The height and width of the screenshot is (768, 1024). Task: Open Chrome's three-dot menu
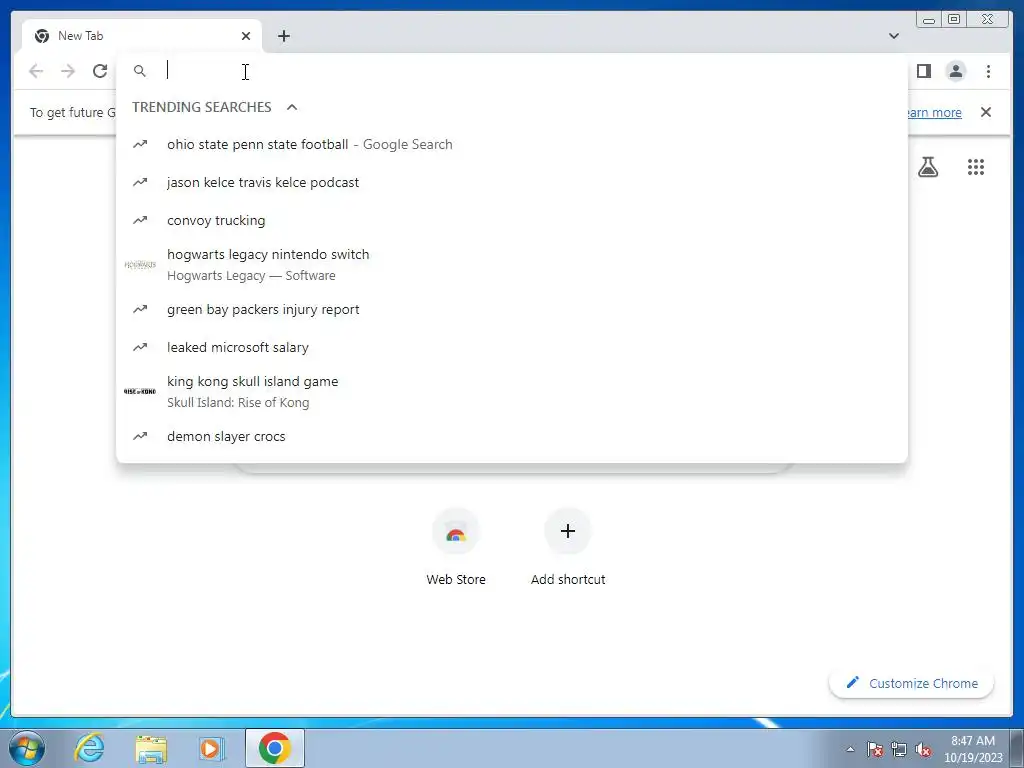988,71
